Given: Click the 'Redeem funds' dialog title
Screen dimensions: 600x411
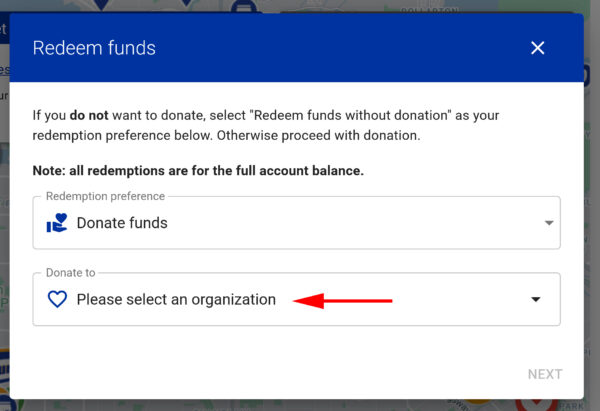Looking at the screenshot, I should (x=94, y=48).
